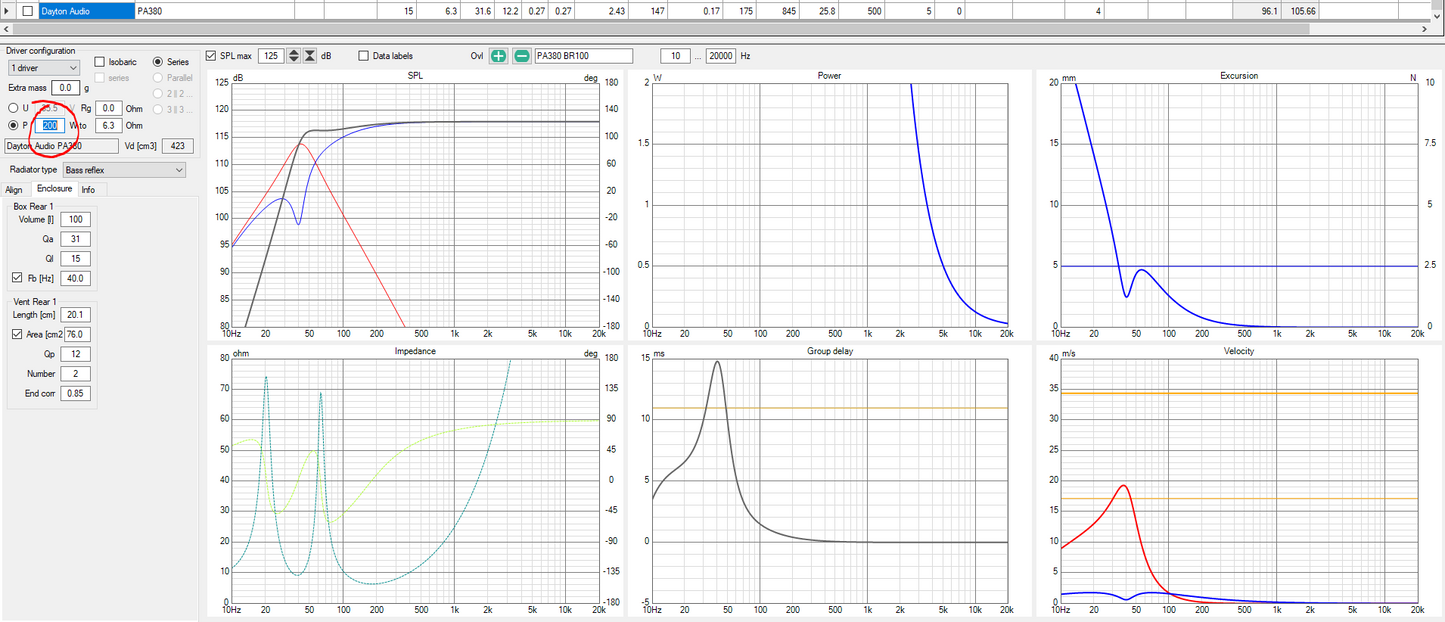Screen dimensions: 1445x622
Task: Click the green minus remove overlay button
Action: (521, 56)
